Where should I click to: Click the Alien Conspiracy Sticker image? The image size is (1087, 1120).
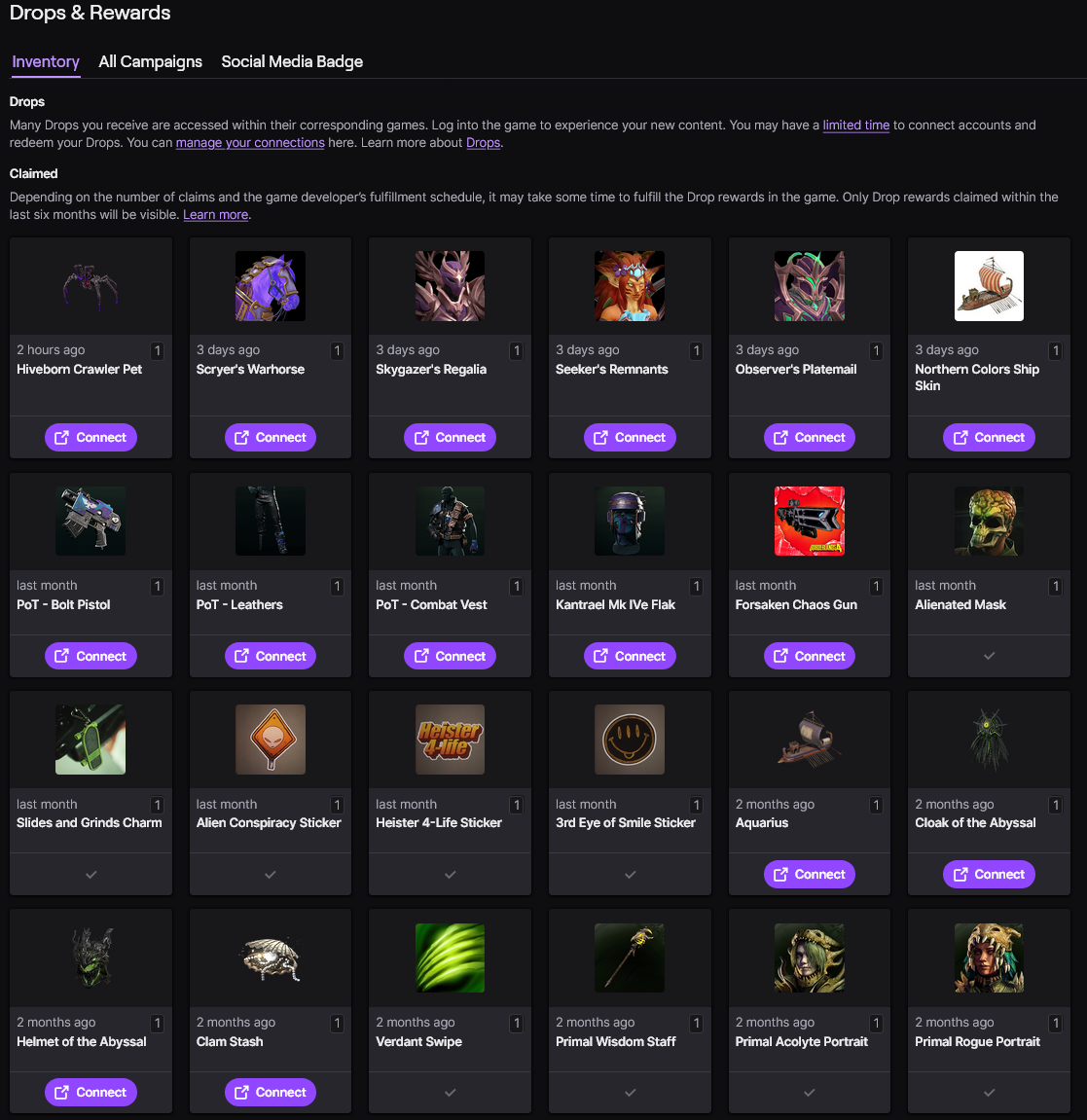[x=271, y=740]
